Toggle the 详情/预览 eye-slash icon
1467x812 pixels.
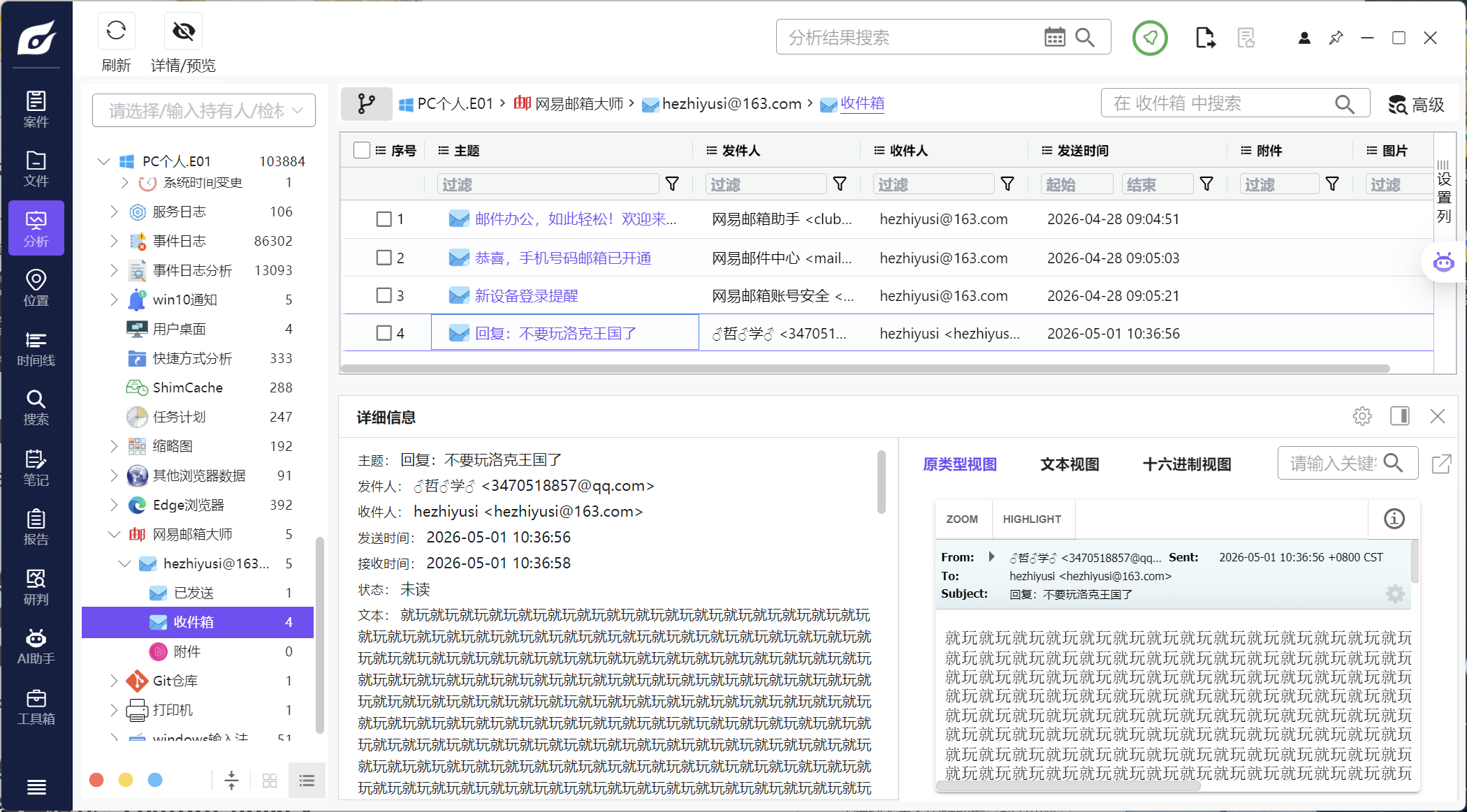[184, 31]
